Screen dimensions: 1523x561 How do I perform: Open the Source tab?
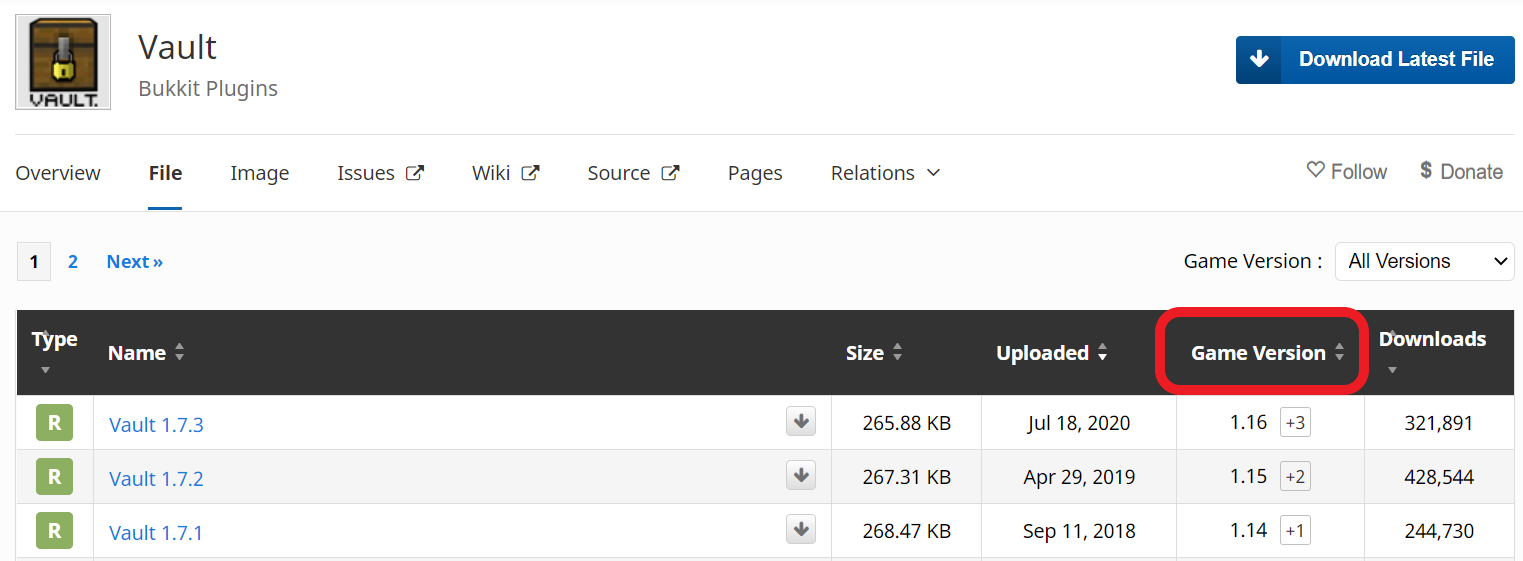click(619, 173)
